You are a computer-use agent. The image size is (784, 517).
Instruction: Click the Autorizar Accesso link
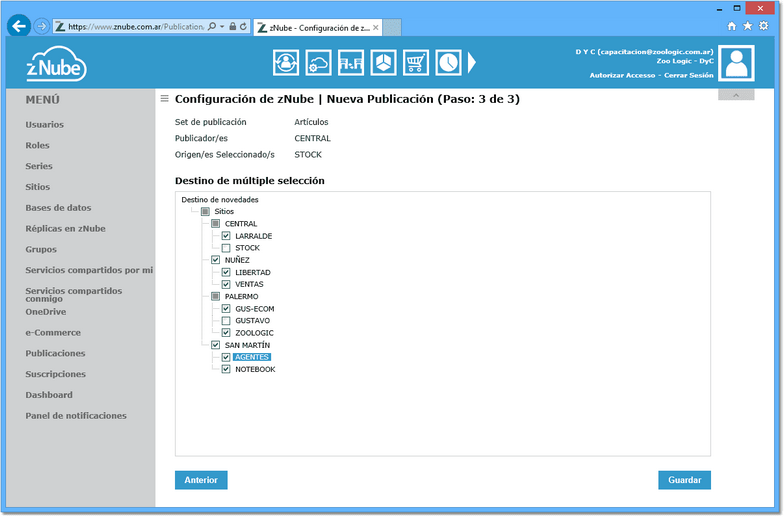click(622, 76)
